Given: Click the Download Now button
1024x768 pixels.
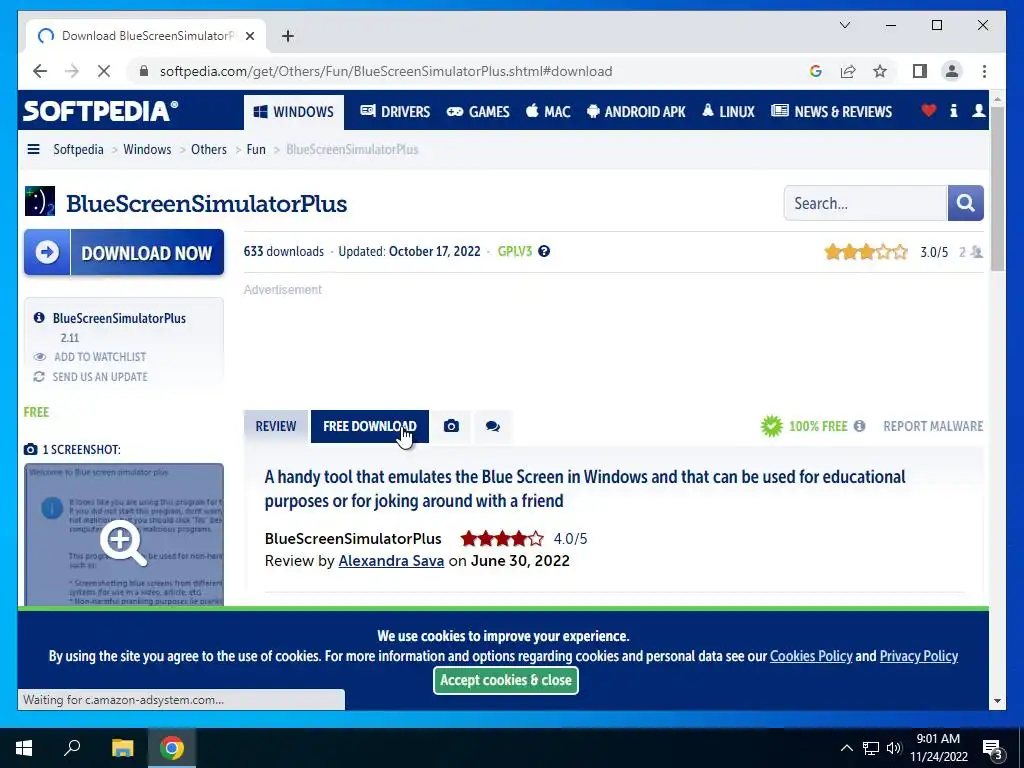Looking at the screenshot, I should [x=124, y=252].
